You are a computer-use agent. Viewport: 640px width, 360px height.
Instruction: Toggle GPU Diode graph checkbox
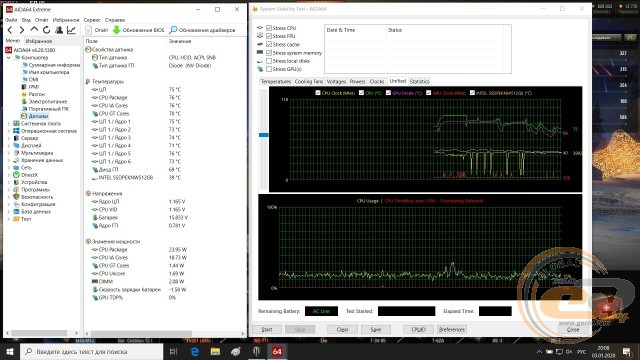tap(388, 93)
